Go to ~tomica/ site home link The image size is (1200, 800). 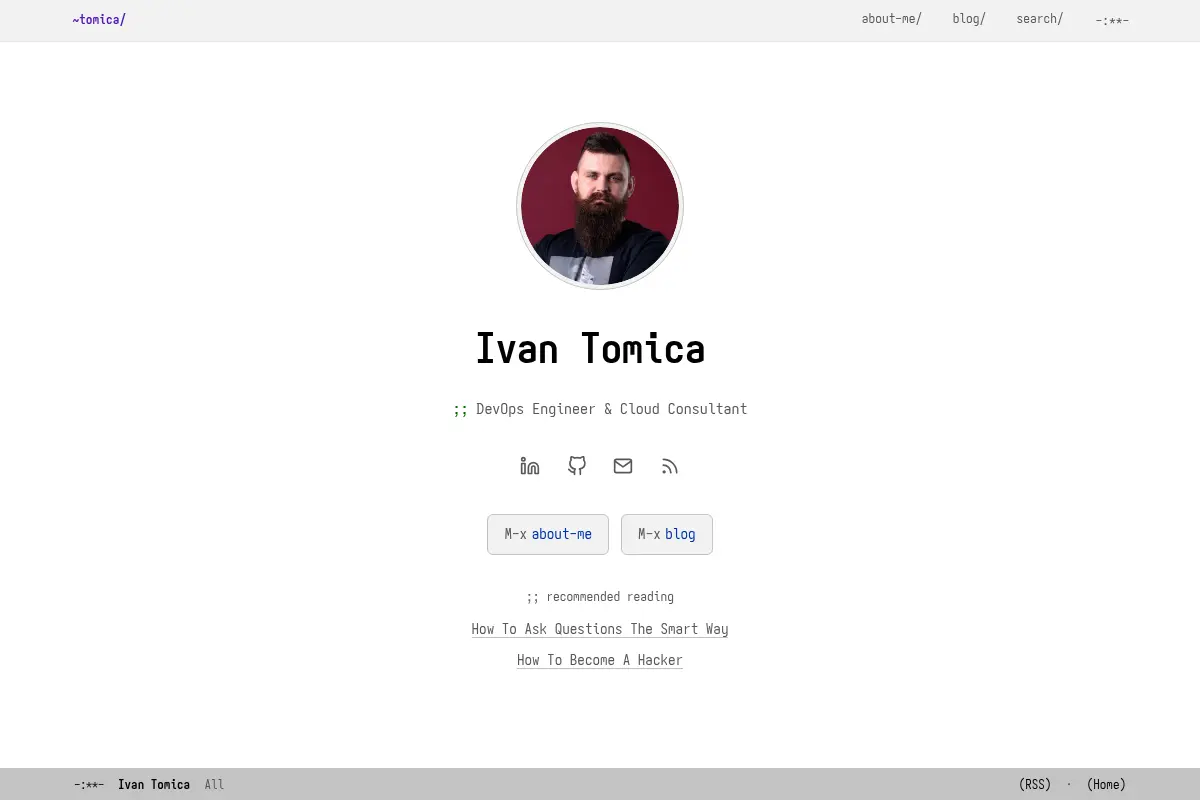click(99, 19)
